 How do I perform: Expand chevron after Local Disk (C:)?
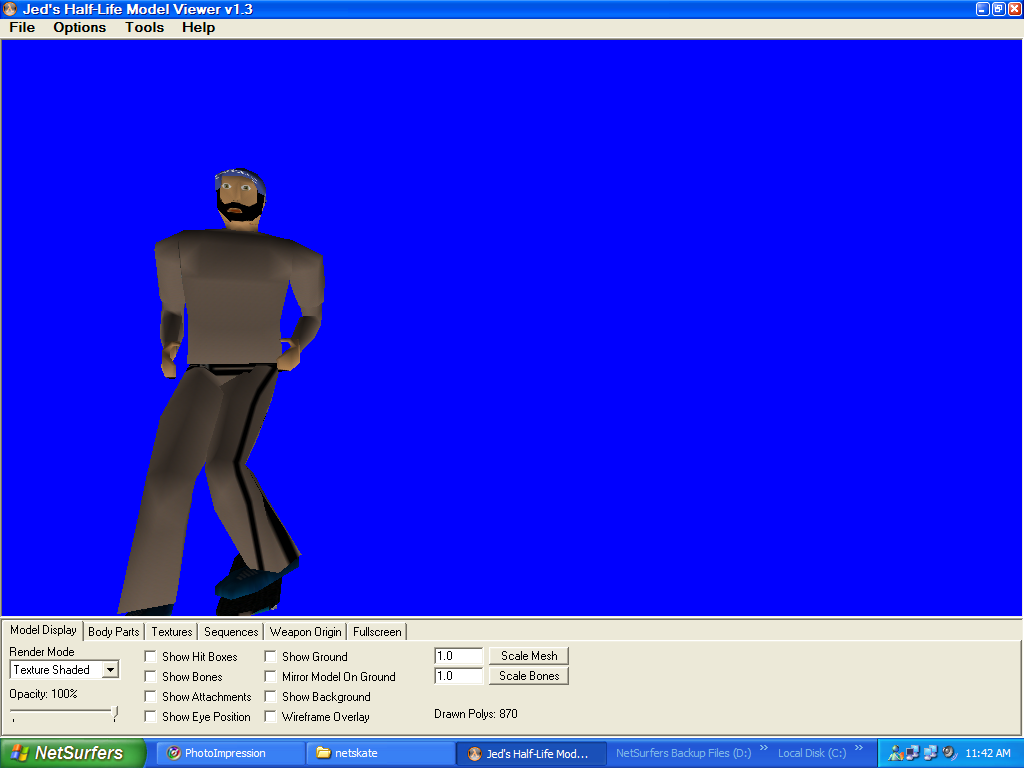pyautogui.click(x=859, y=748)
